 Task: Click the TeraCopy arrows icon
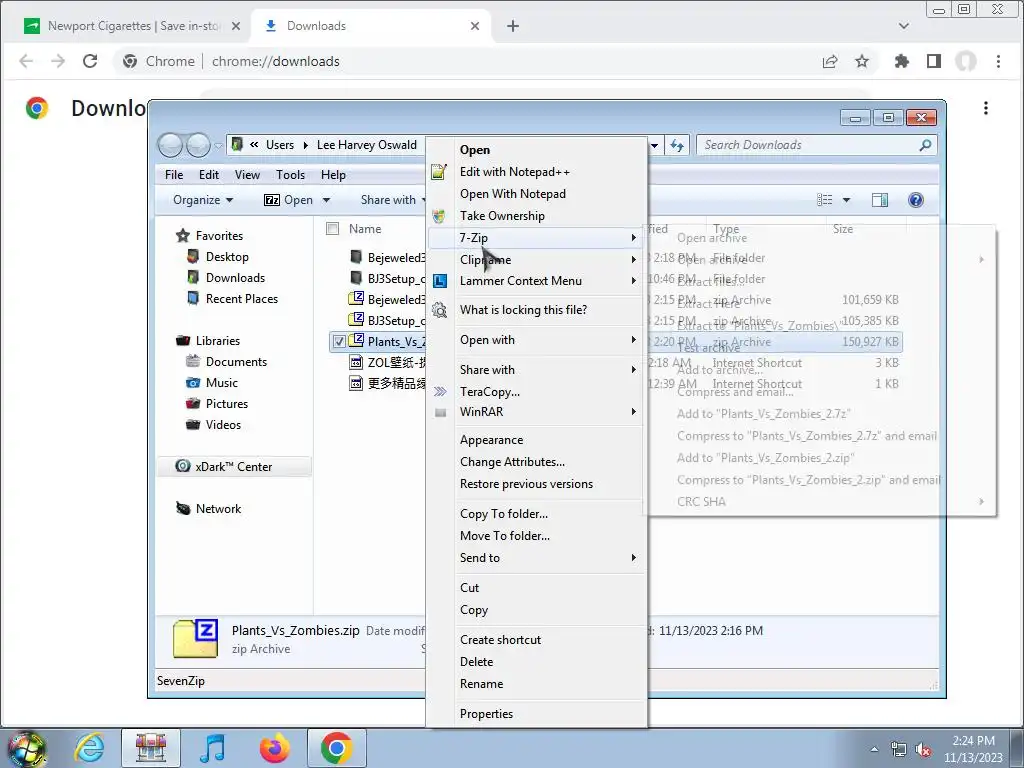(x=440, y=392)
